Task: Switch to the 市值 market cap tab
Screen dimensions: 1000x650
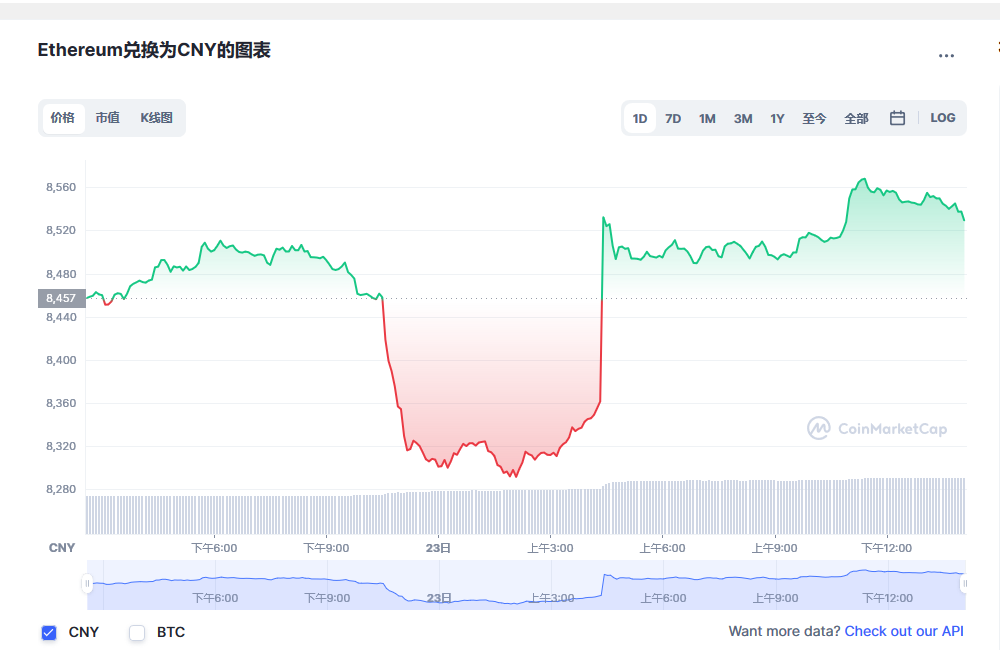Action: click(107, 118)
